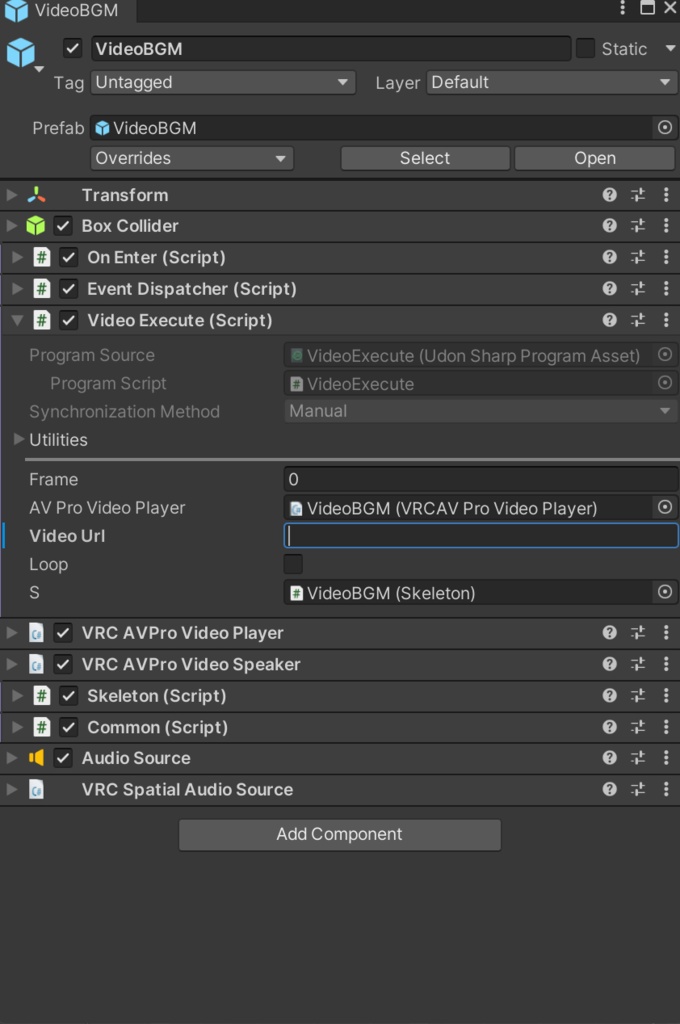Open help for VRC AVPro Video Player
The width and height of the screenshot is (680, 1024).
pyautogui.click(x=609, y=632)
